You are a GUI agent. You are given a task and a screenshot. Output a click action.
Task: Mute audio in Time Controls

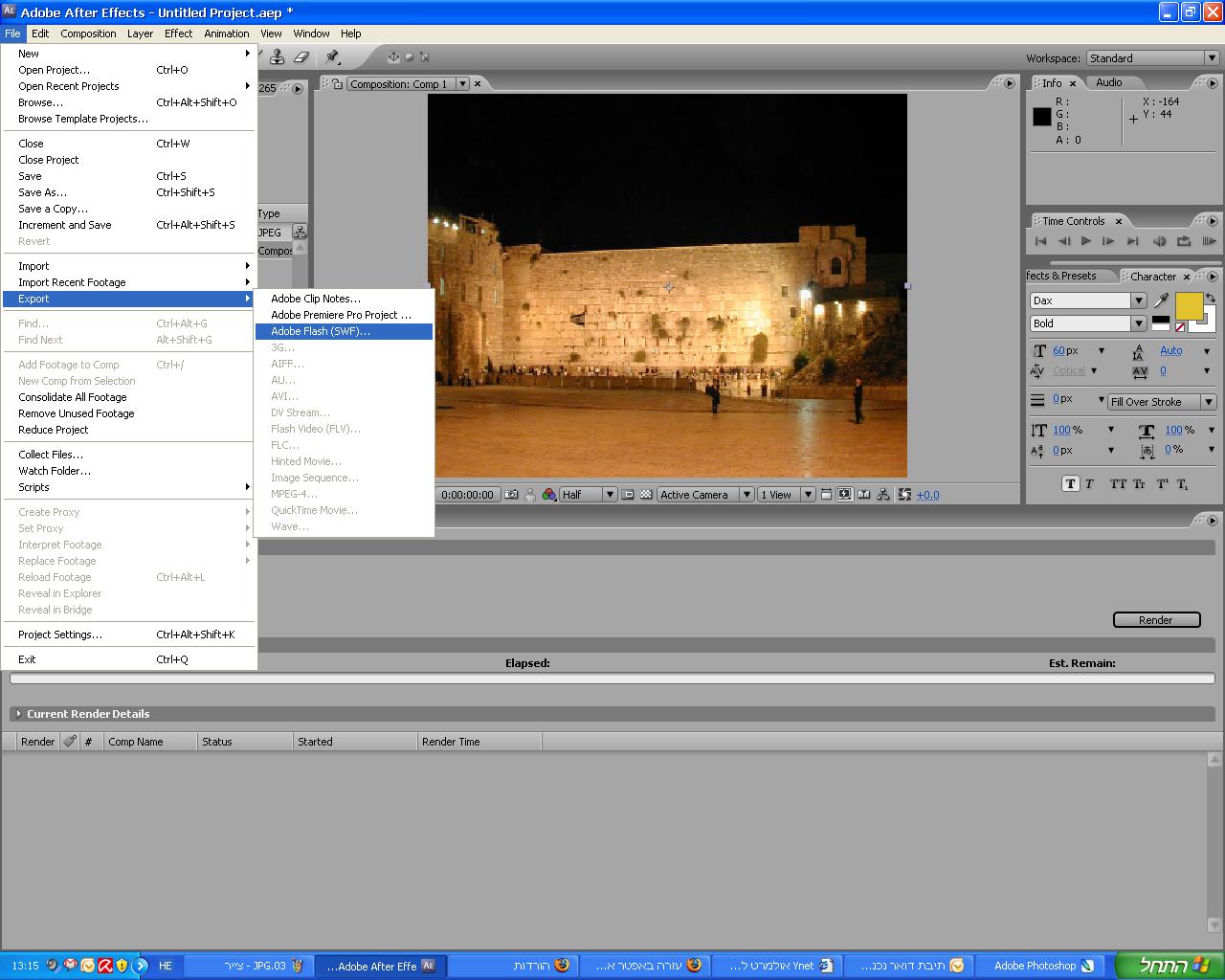[x=1160, y=241]
